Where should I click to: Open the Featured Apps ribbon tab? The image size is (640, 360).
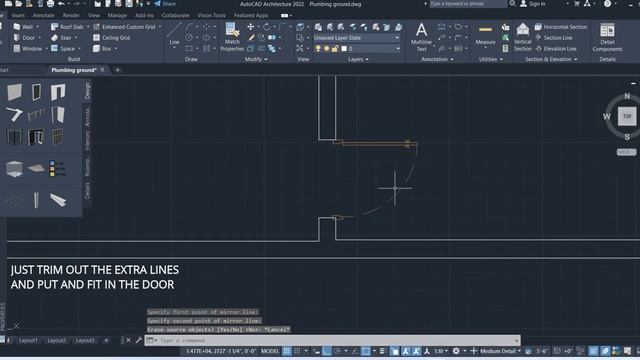coord(251,15)
